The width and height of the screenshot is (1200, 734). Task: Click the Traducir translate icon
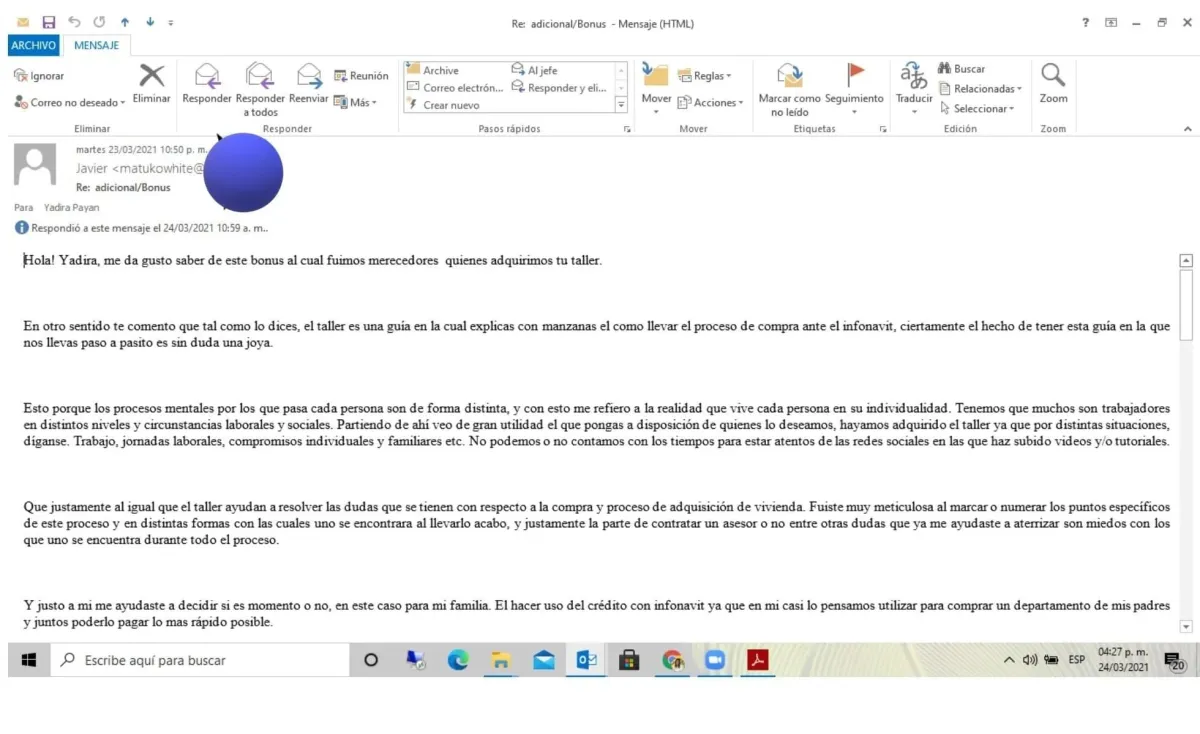click(913, 76)
